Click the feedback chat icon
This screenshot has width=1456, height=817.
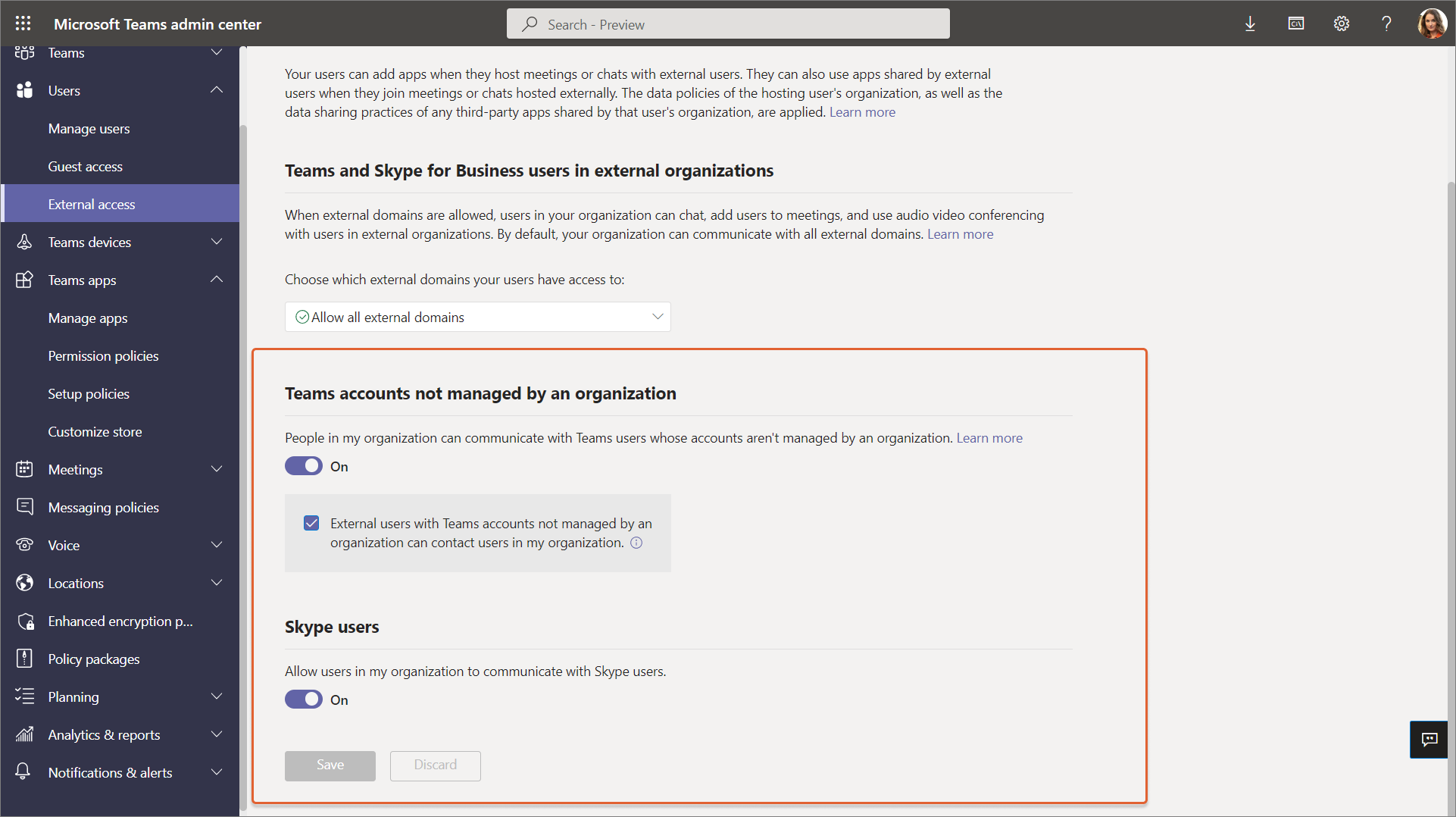point(1429,739)
